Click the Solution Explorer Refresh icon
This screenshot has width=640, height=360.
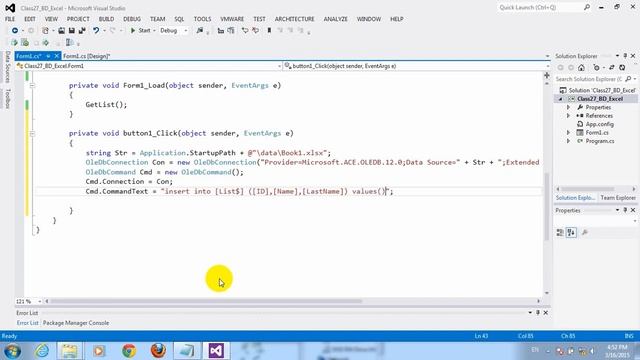622,68
